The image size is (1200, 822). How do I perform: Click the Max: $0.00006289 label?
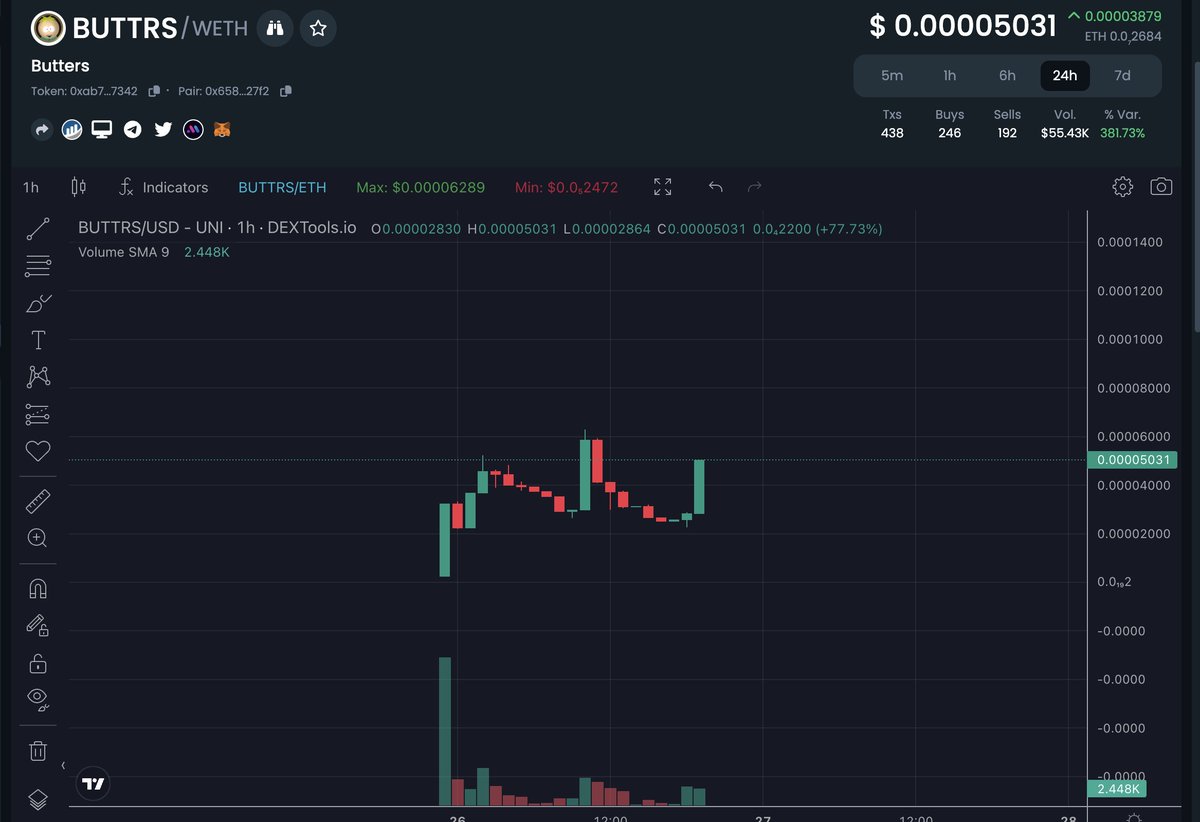tap(420, 187)
